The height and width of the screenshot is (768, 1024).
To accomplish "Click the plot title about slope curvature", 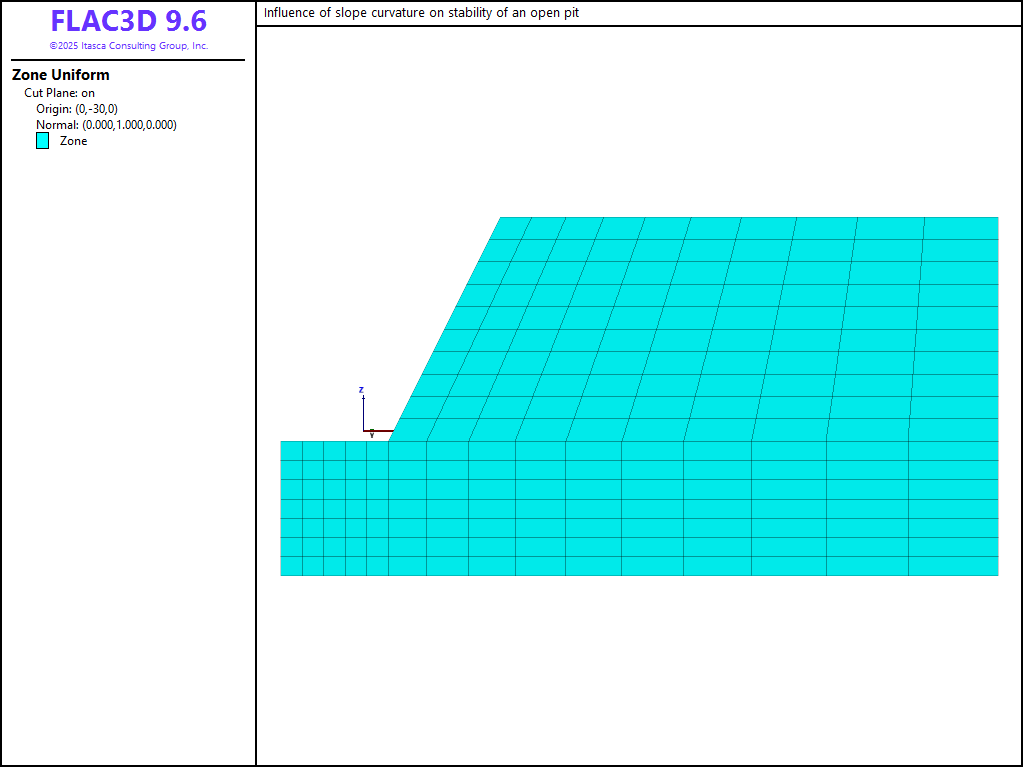I will click(421, 13).
